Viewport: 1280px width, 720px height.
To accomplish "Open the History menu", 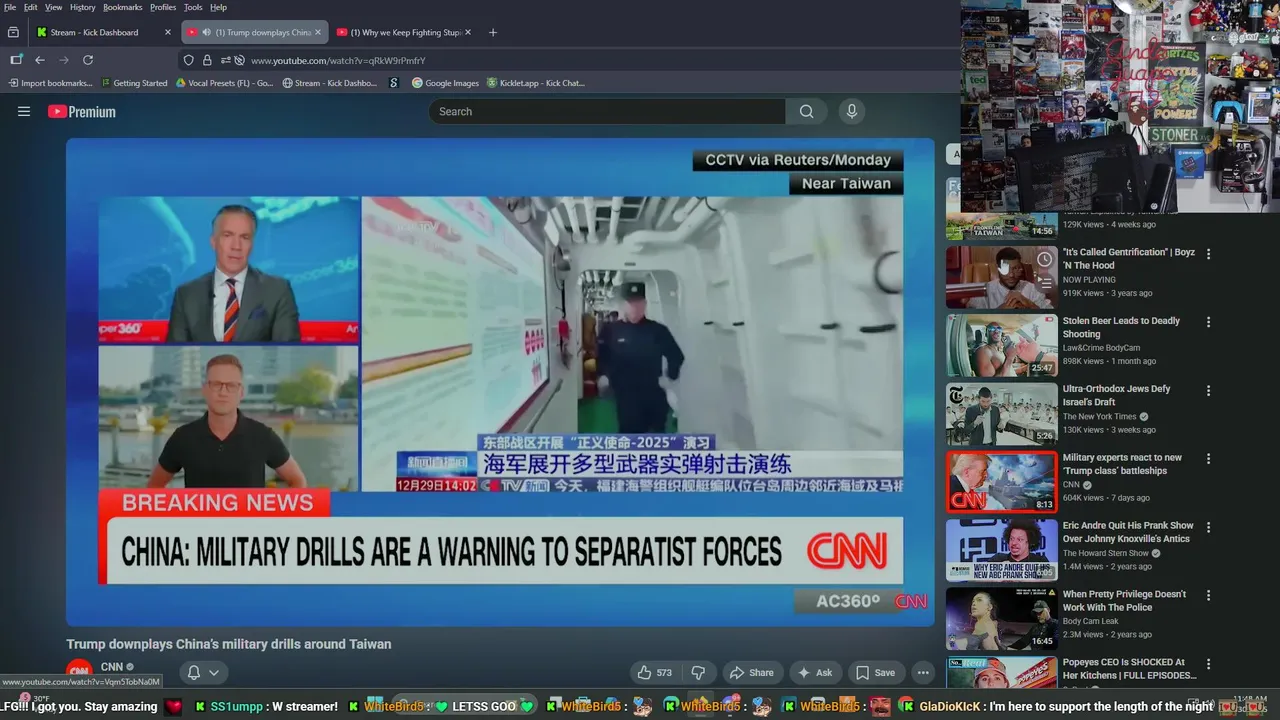I will point(83,7).
